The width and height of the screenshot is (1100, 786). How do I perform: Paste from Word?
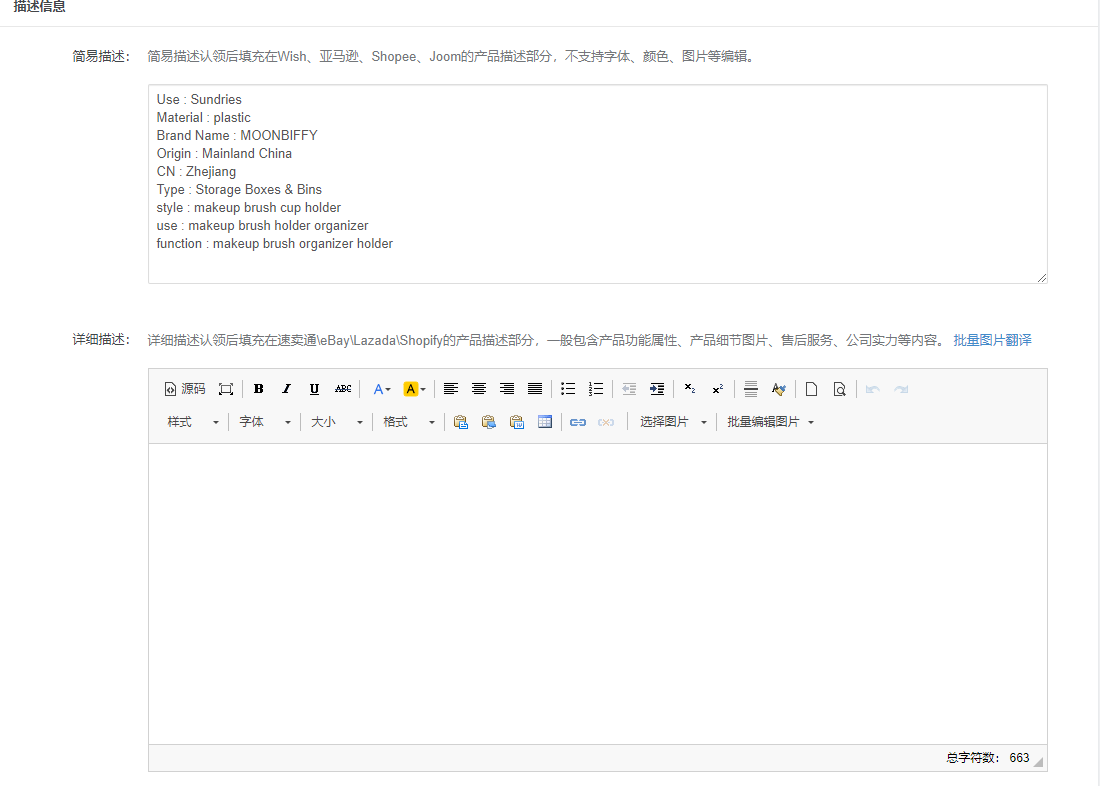517,422
